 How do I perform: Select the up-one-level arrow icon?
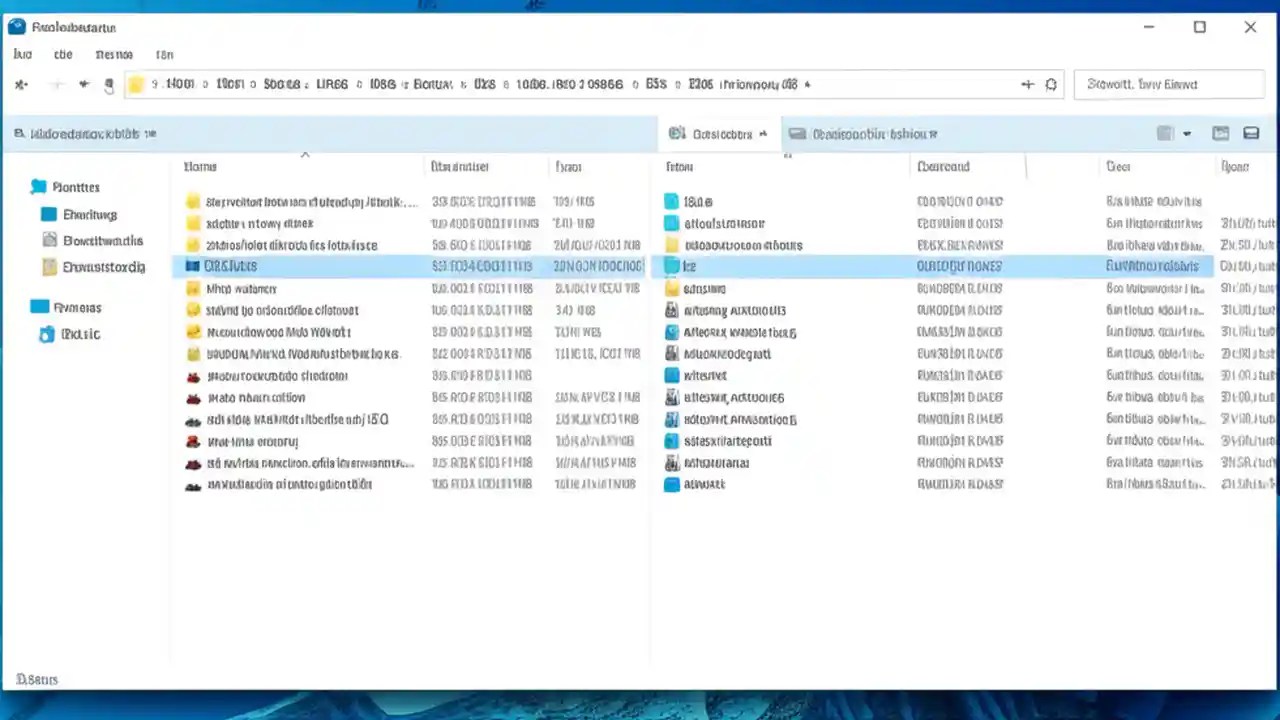[x=84, y=84]
